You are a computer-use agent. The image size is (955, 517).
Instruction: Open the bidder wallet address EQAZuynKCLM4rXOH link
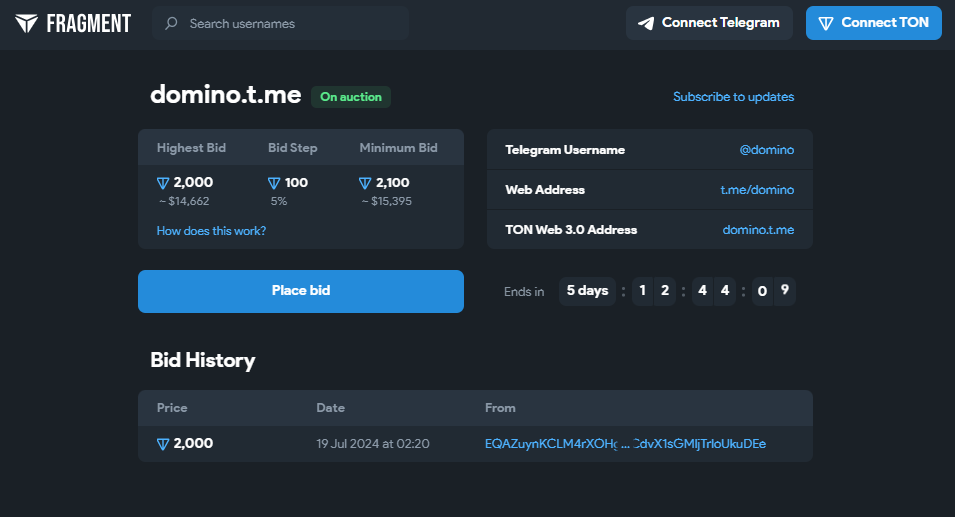coord(625,444)
